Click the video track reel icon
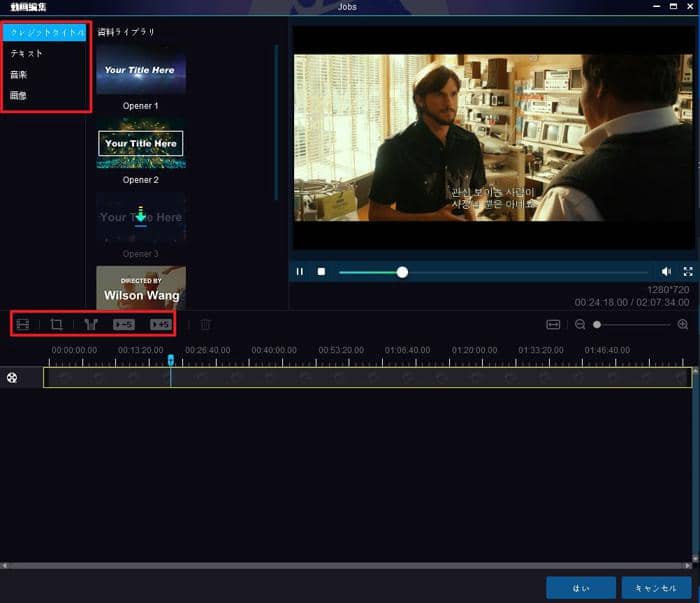Screen dimensions: 700x603 (12, 378)
